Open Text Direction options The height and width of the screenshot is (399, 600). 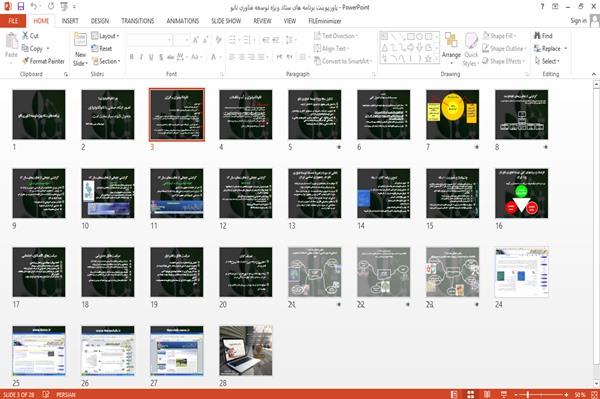pos(336,36)
